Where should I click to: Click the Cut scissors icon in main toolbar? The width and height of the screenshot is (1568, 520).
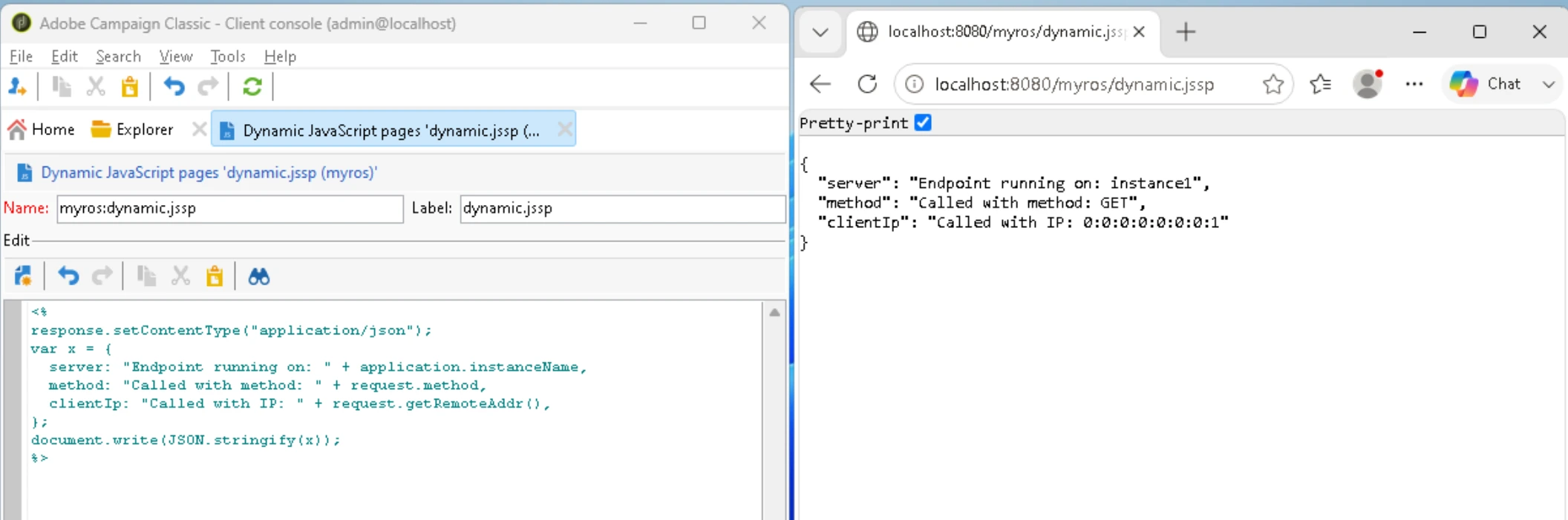pyautogui.click(x=96, y=87)
